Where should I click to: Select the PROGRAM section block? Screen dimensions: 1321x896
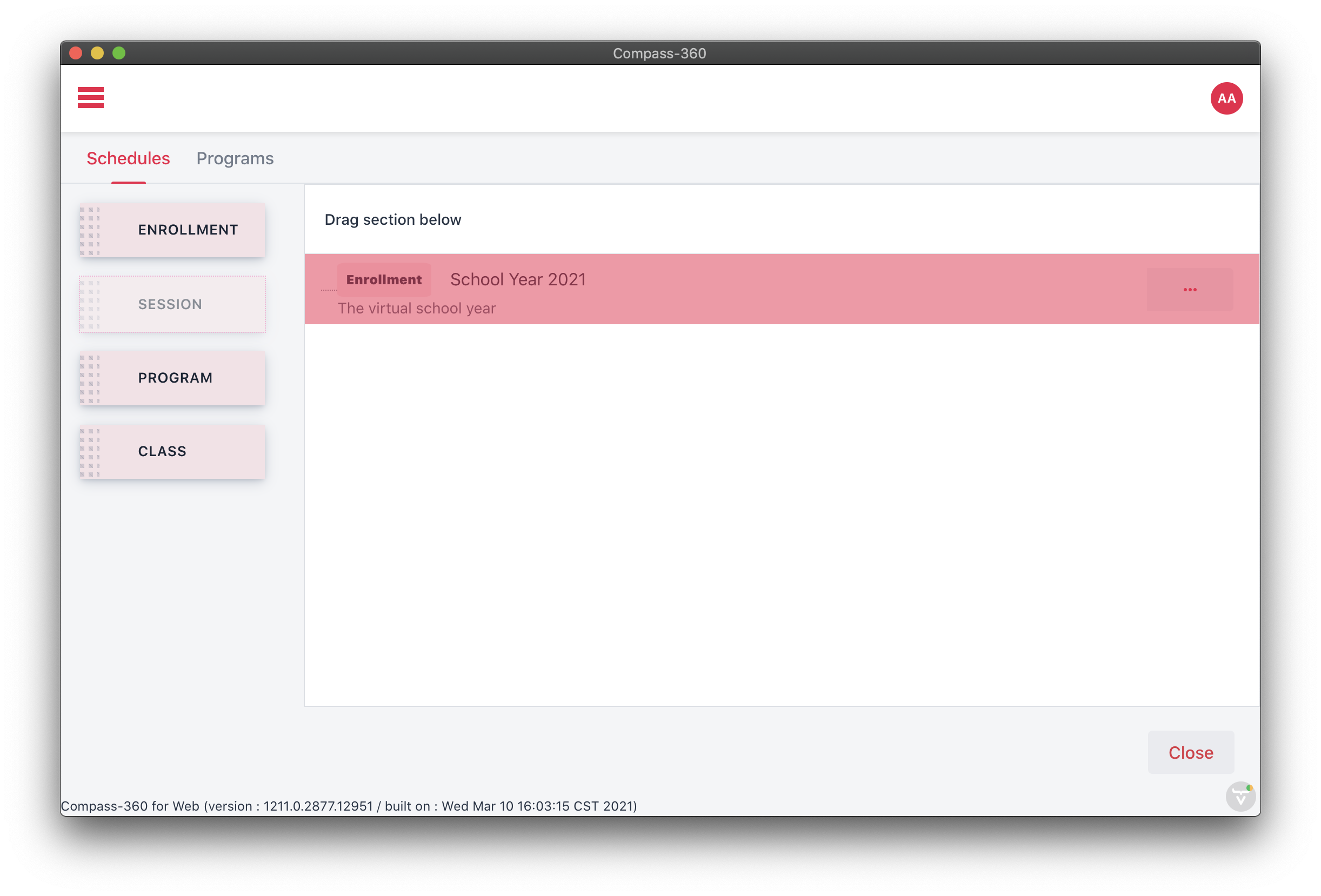click(x=175, y=378)
